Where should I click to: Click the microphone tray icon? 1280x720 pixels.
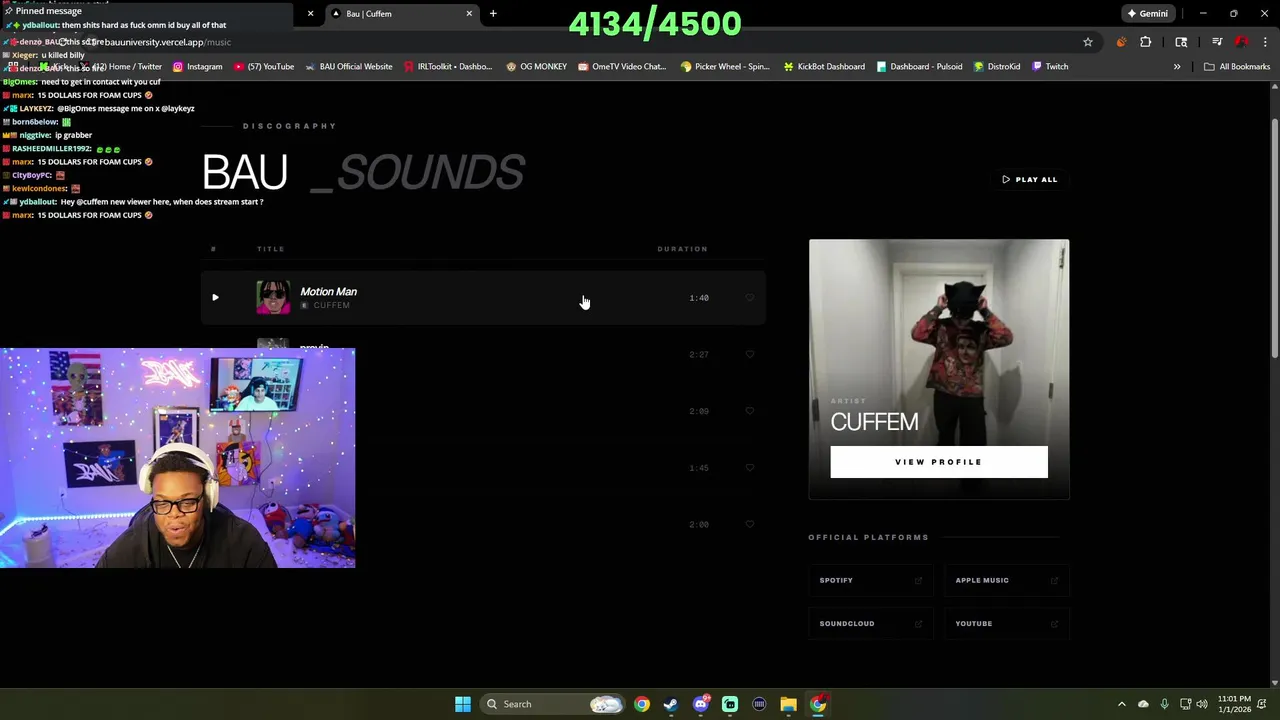pos(1165,704)
